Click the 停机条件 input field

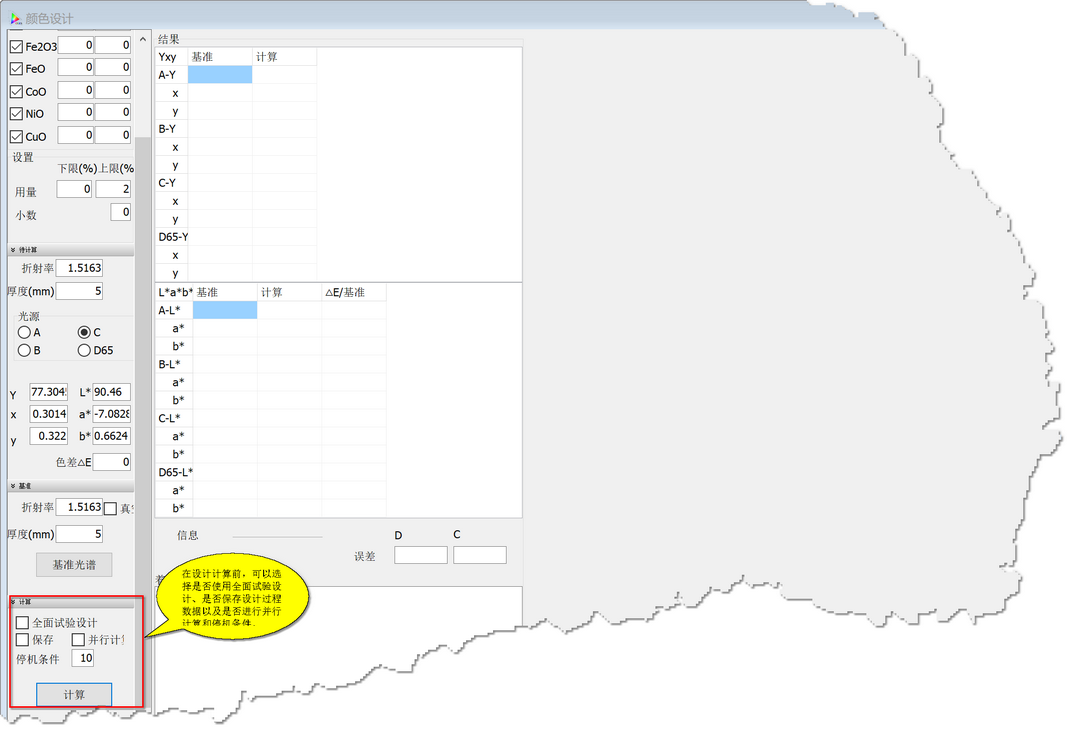click(83, 658)
